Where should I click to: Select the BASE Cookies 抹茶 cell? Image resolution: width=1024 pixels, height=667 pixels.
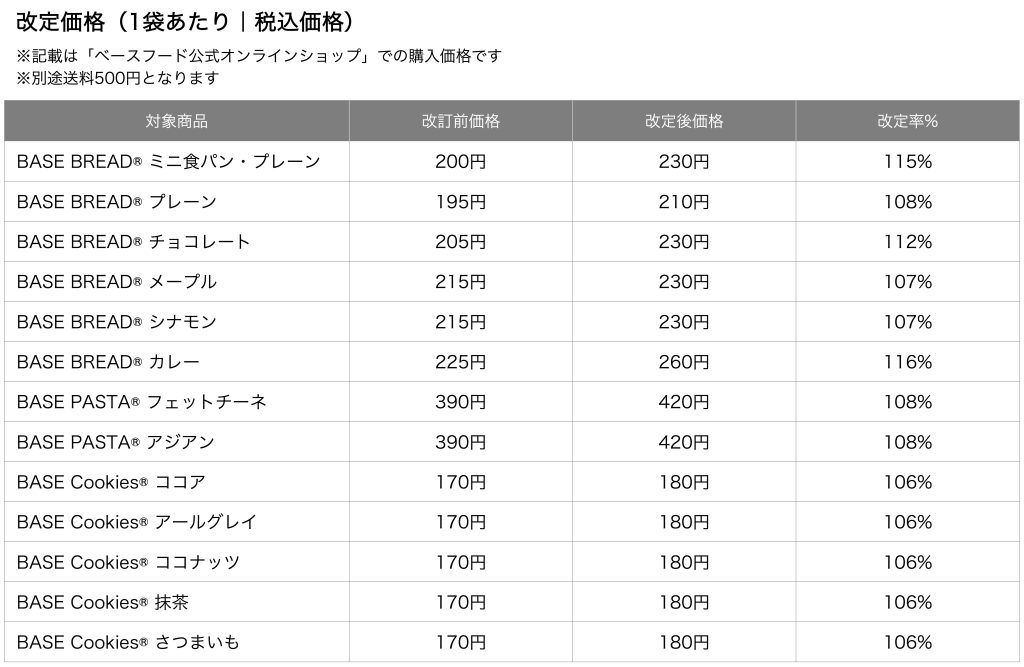(x=176, y=602)
